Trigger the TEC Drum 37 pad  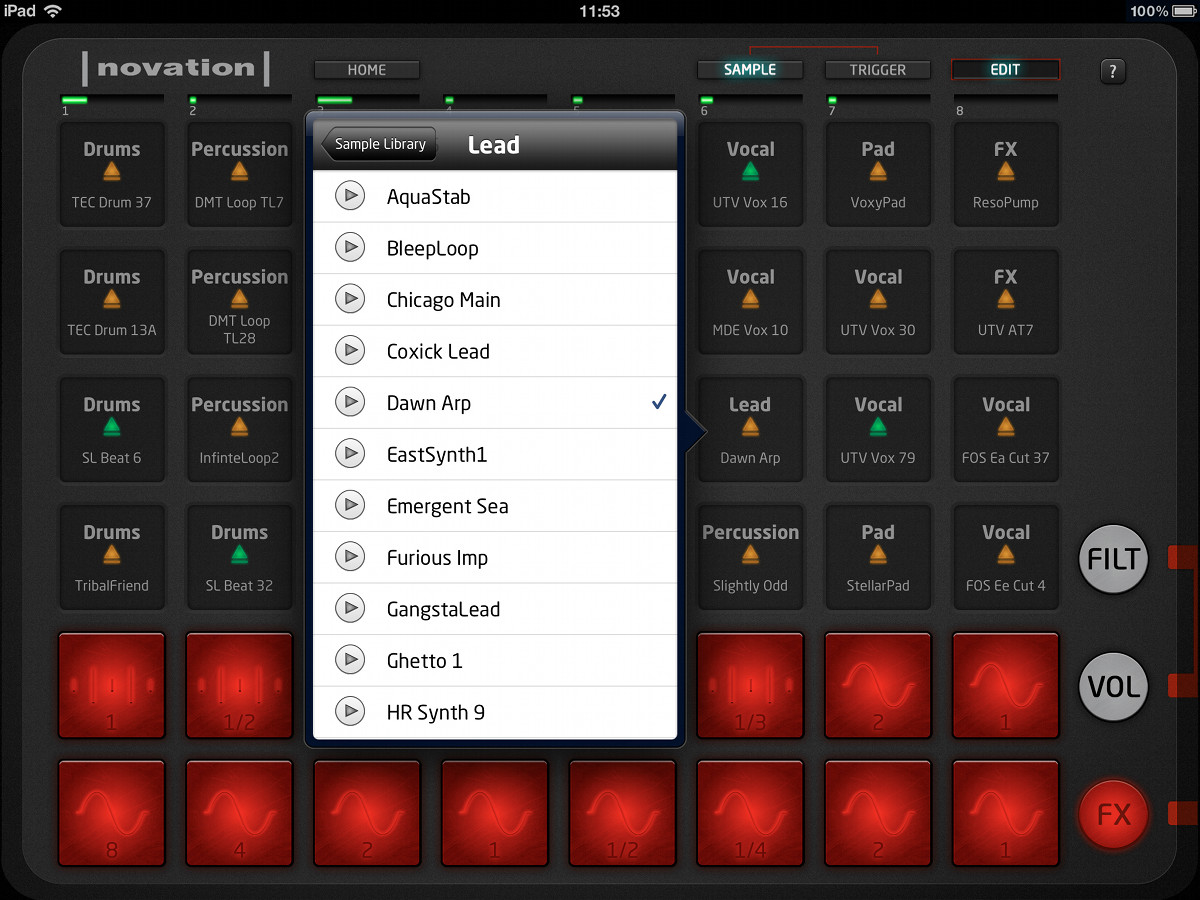click(x=112, y=174)
